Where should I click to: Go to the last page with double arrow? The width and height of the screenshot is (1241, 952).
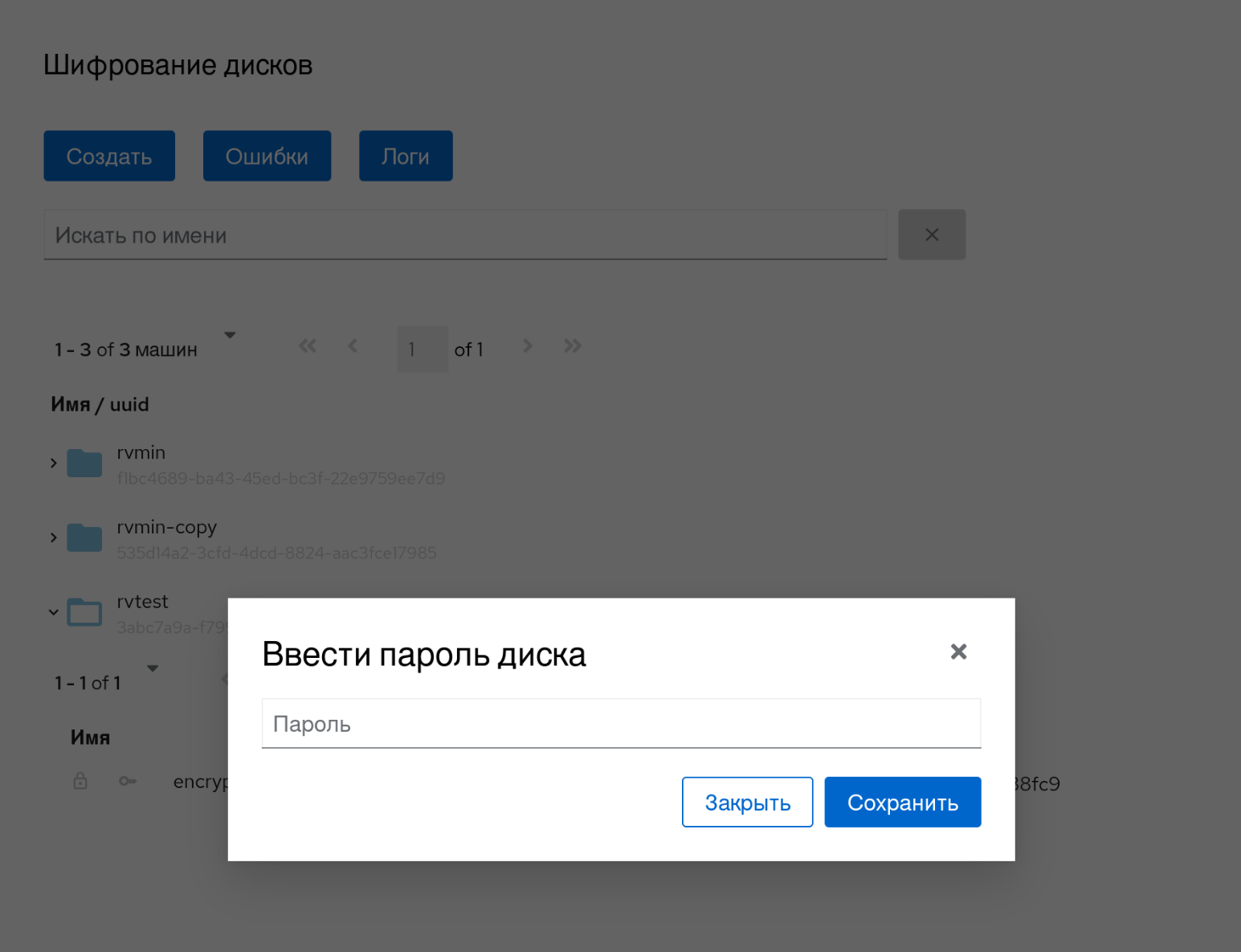pyautogui.click(x=572, y=346)
